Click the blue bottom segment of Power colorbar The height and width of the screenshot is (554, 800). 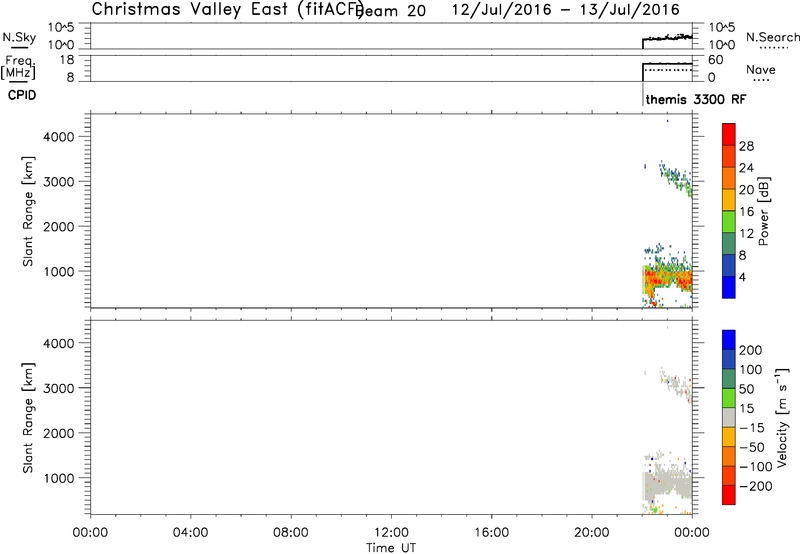[729, 287]
